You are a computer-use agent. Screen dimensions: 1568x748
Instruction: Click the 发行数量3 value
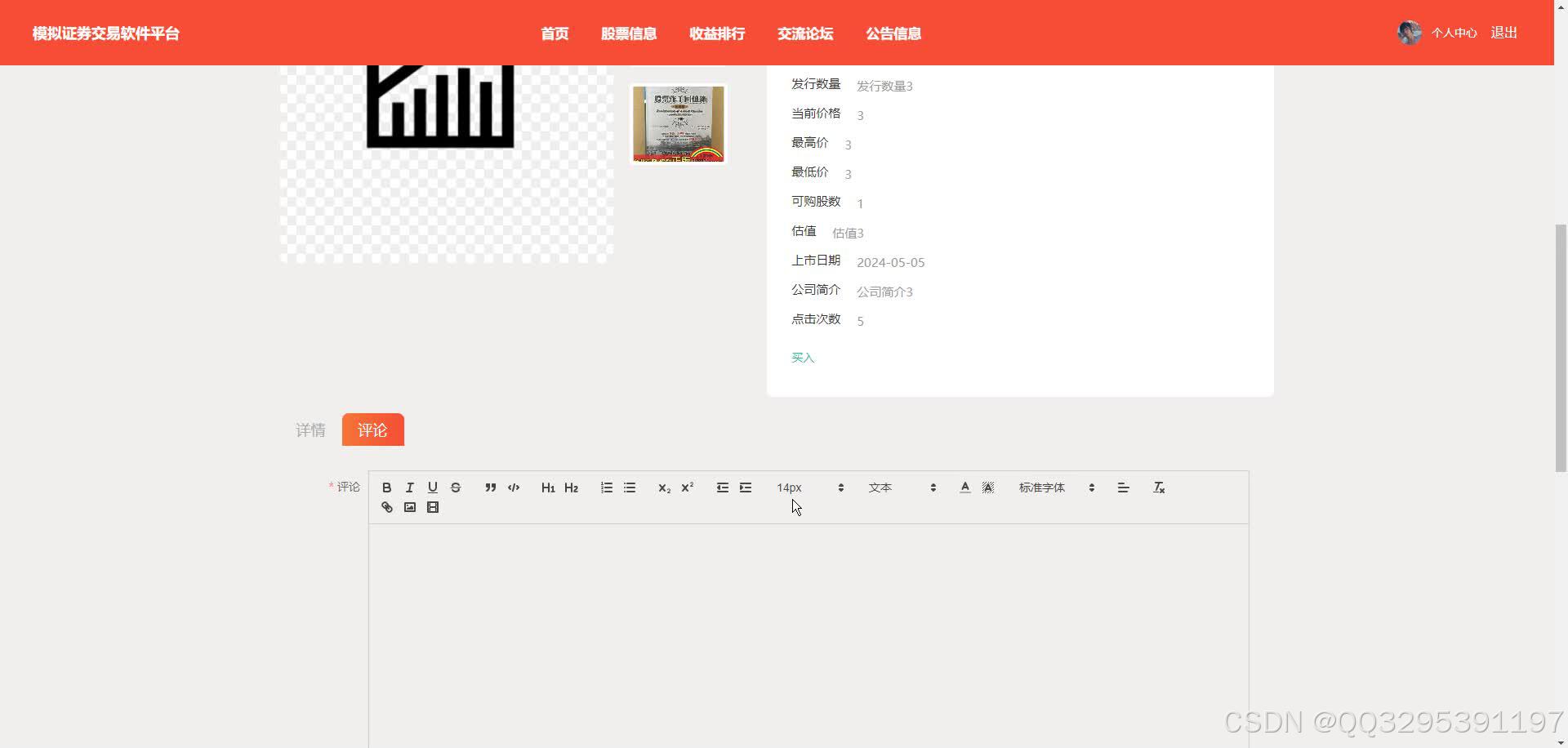(x=884, y=86)
